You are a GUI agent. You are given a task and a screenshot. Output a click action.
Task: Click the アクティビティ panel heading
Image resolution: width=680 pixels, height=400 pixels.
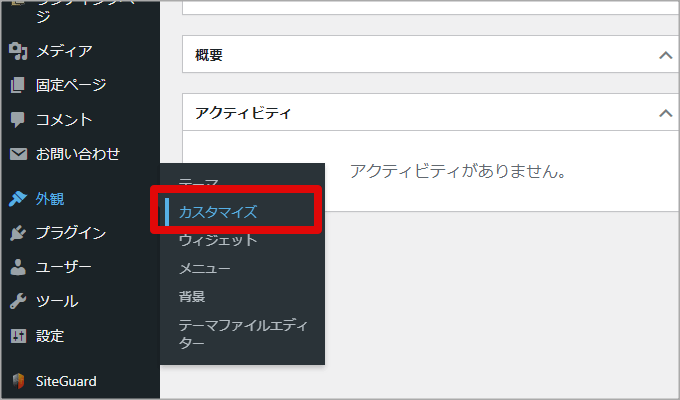pos(243,113)
